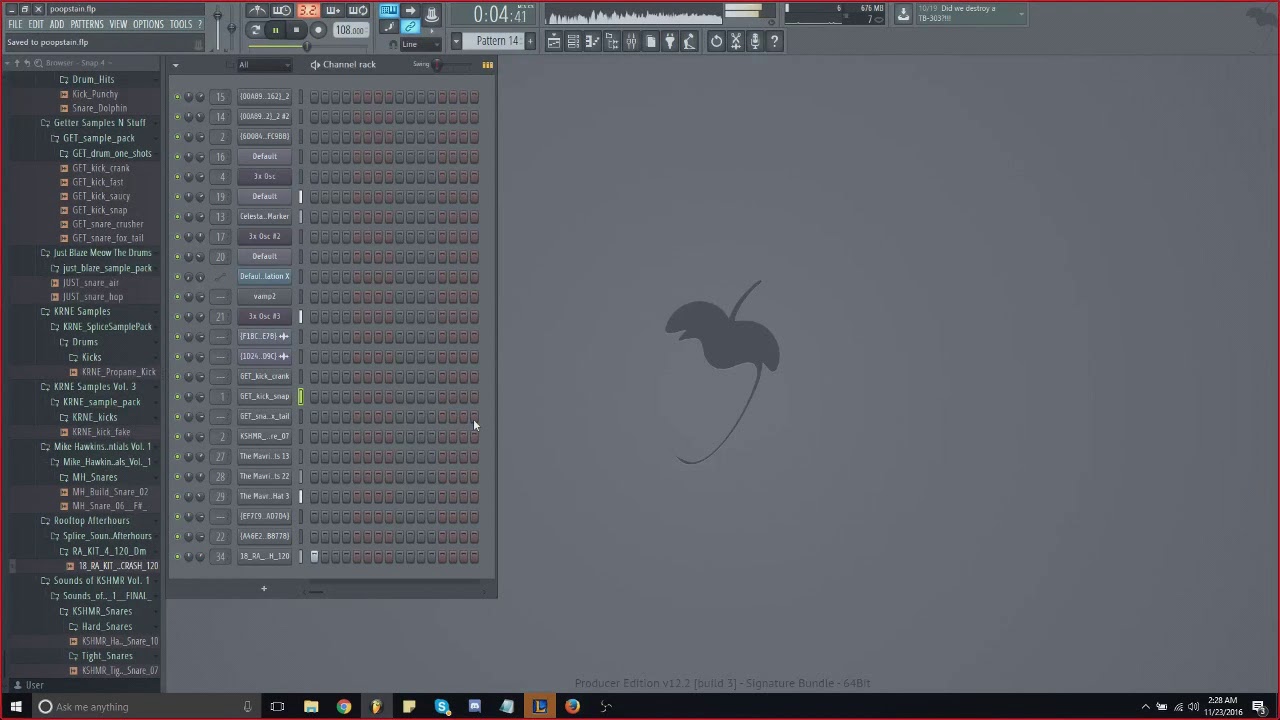This screenshot has height=720, width=1280.
Task: Open the FILE menu
Action: coord(15,24)
